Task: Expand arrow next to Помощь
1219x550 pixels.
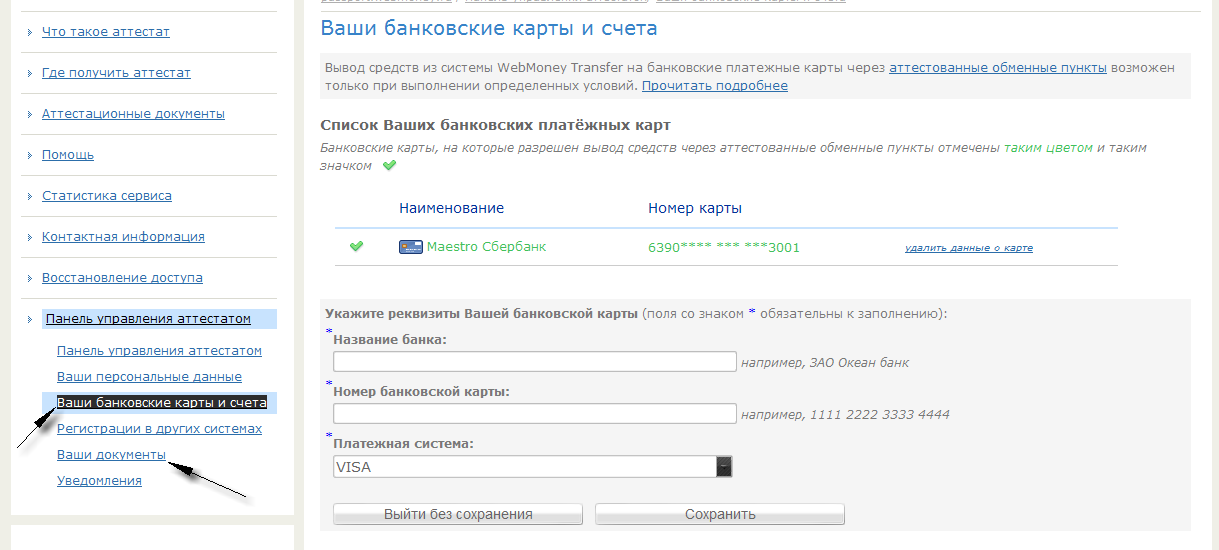Action: pyautogui.click(x=29, y=155)
